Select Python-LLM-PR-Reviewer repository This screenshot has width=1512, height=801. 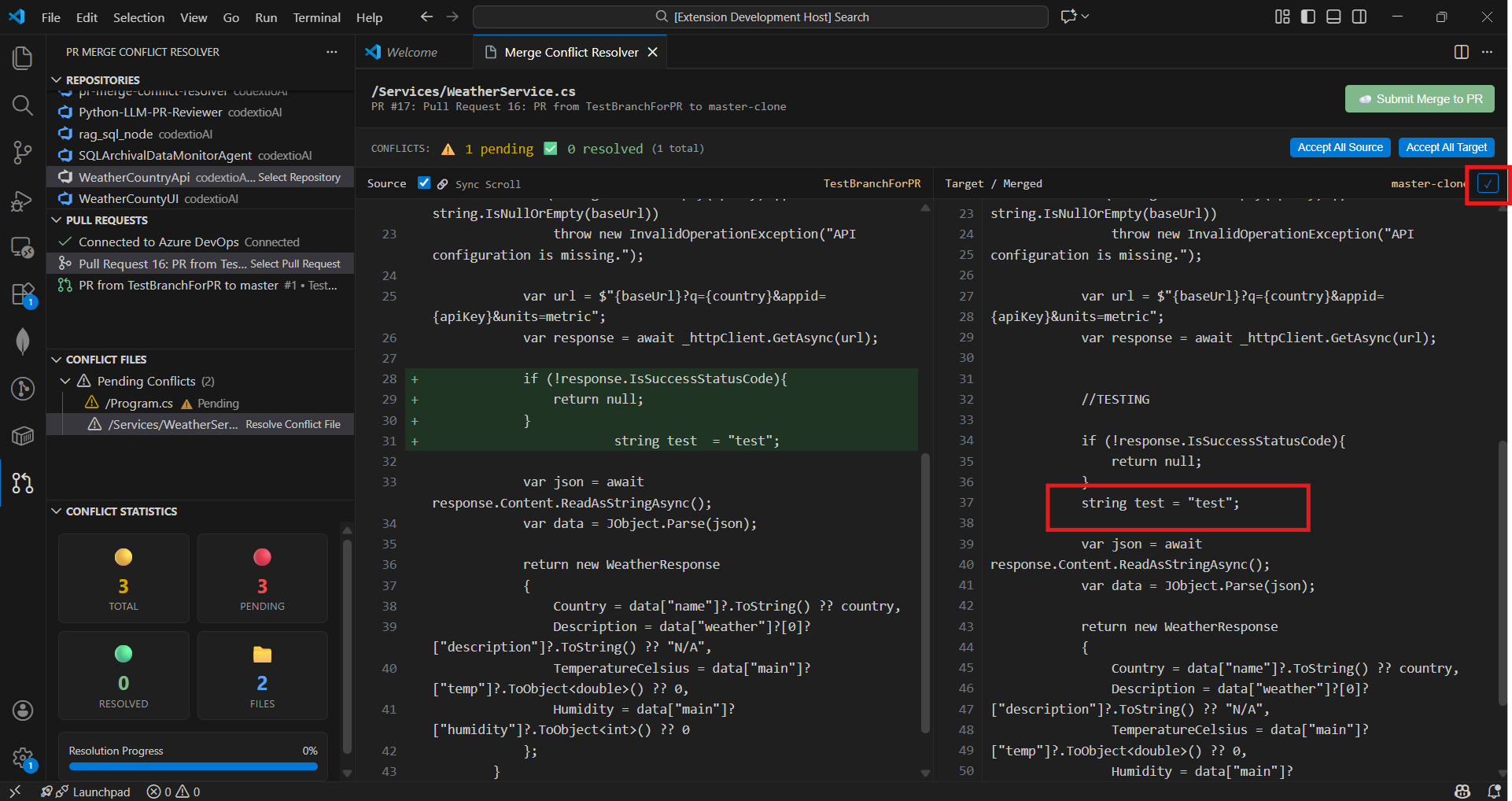(201, 113)
